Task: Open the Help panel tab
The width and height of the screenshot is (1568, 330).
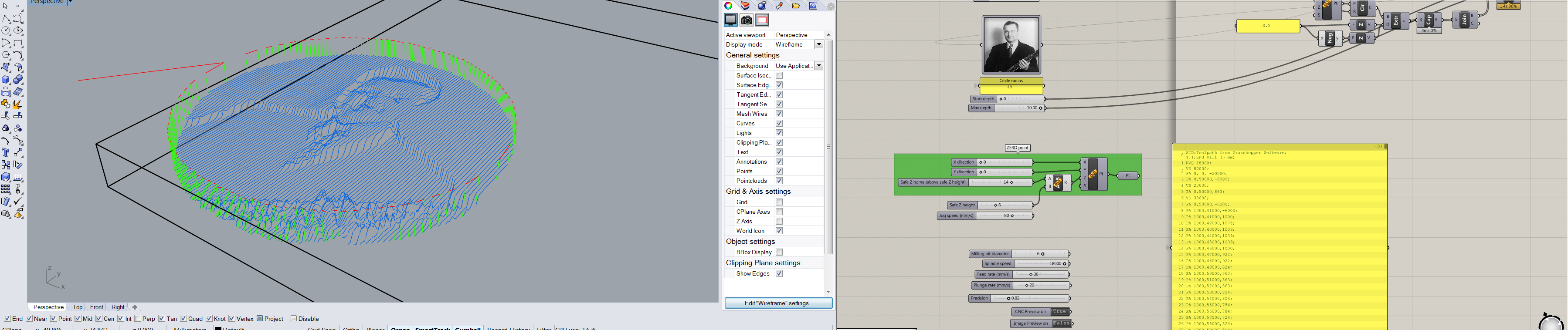Action: click(x=813, y=6)
